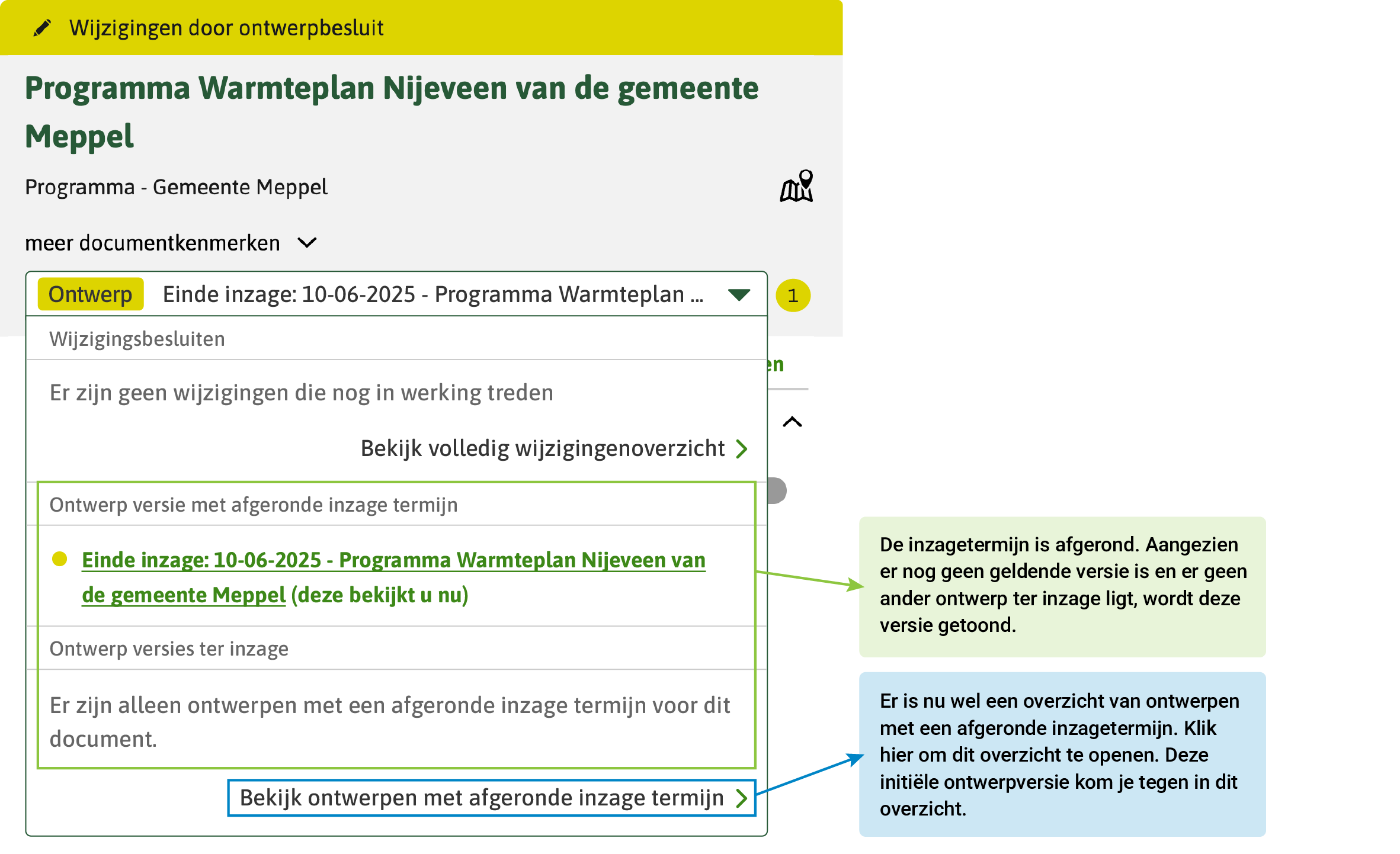Click the yellow Ontwerp status label
The image size is (1400, 854).
(x=91, y=294)
